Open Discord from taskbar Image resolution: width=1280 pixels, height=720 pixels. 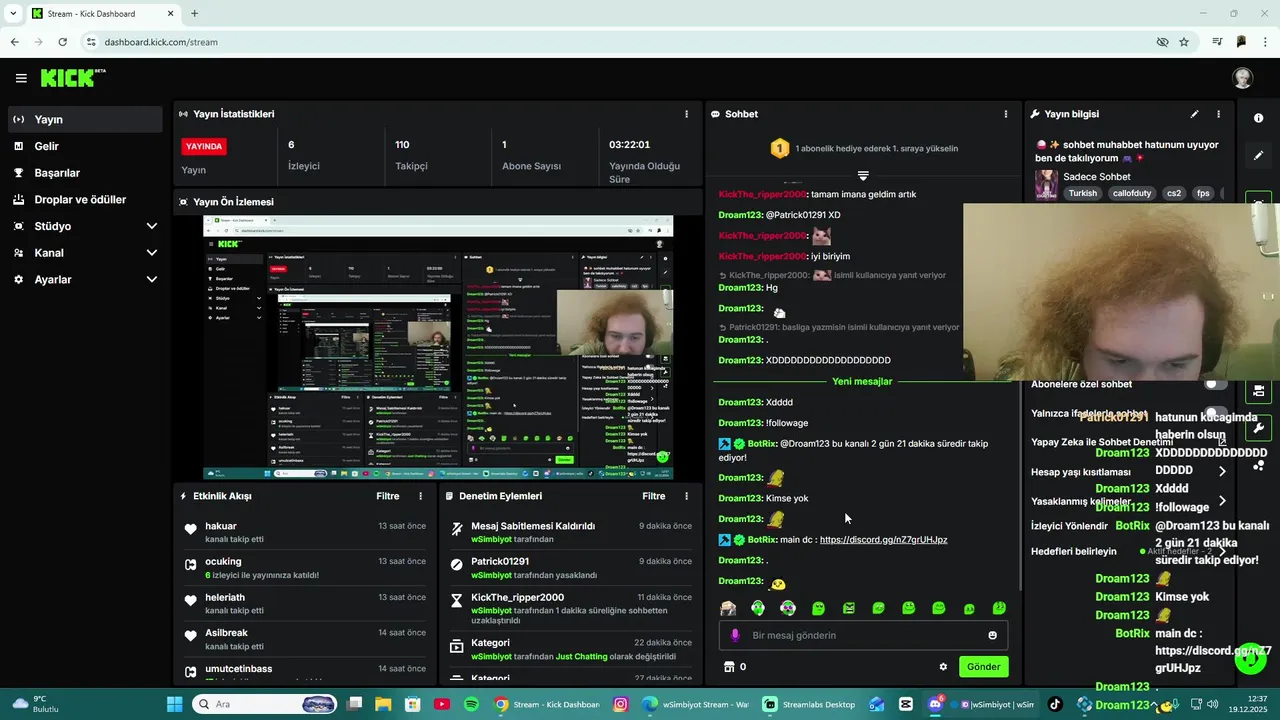(935, 704)
